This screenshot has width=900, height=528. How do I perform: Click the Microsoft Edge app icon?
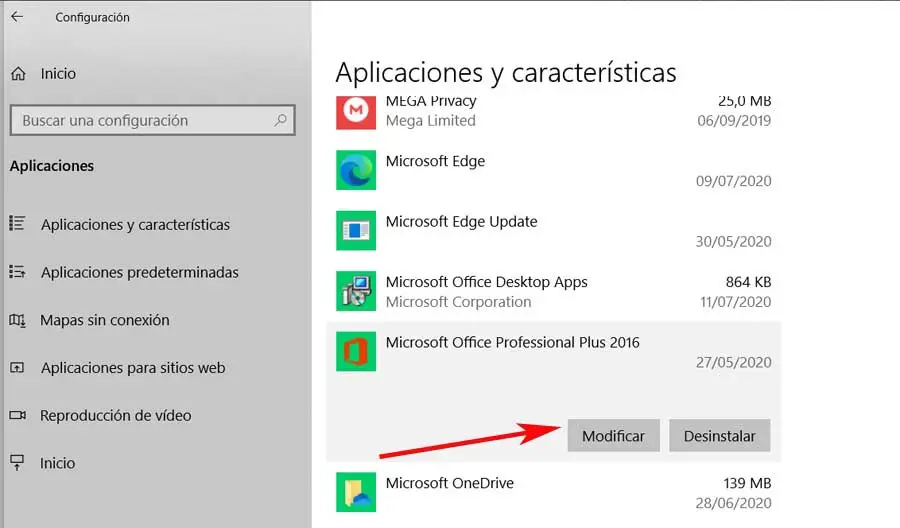coord(356,170)
